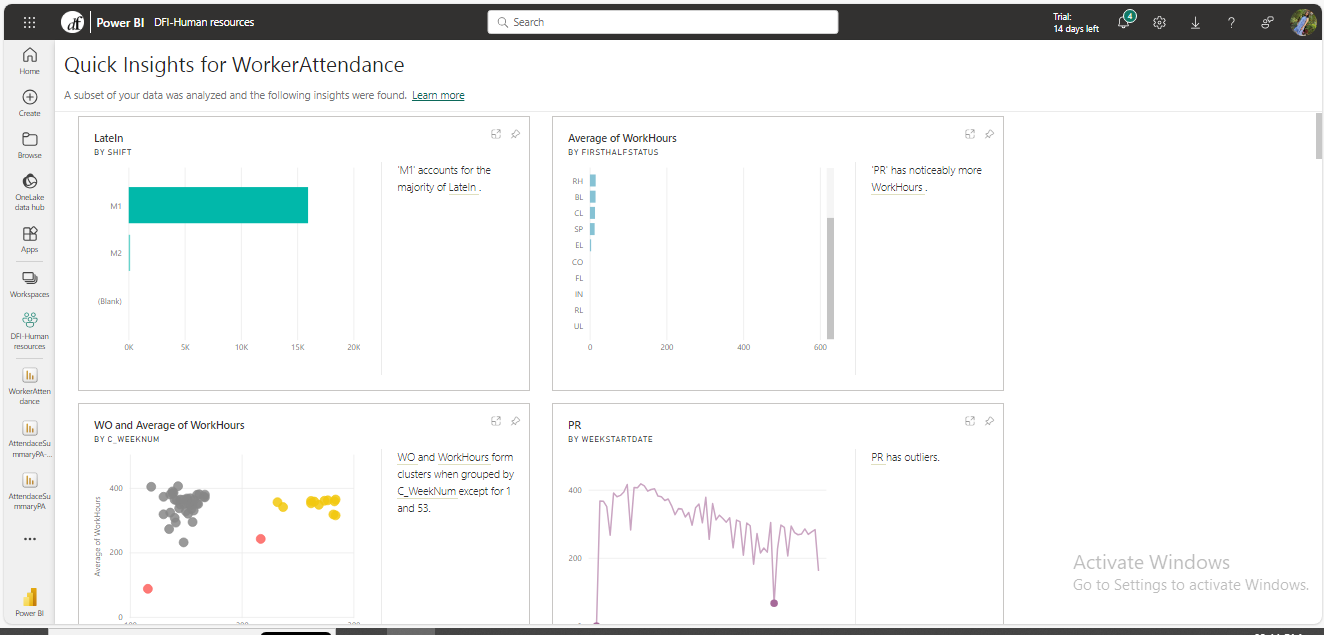
Task: Click the Download icon in header
Action: point(1195,22)
